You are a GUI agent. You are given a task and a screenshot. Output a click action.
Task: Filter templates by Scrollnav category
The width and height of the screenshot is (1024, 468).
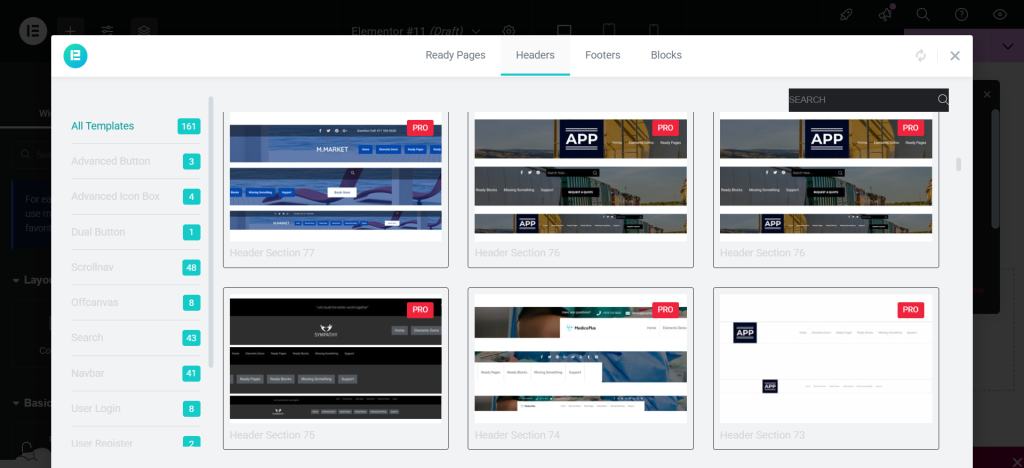point(96,267)
